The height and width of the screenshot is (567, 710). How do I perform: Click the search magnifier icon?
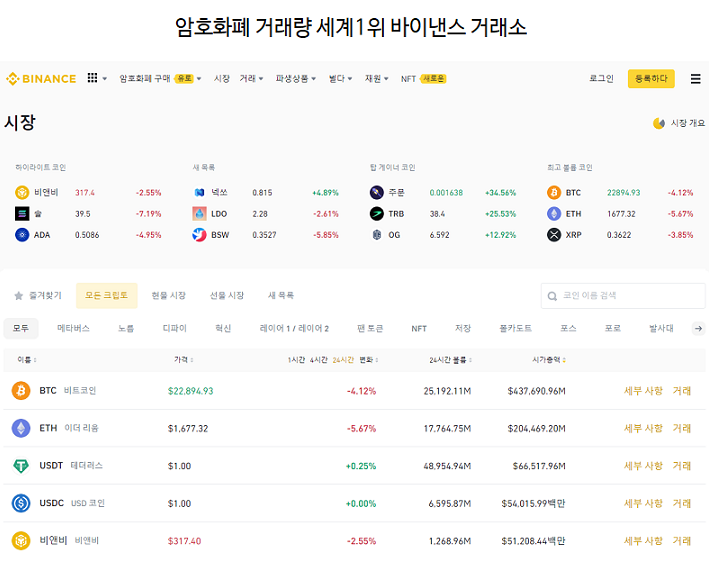(x=552, y=296)
